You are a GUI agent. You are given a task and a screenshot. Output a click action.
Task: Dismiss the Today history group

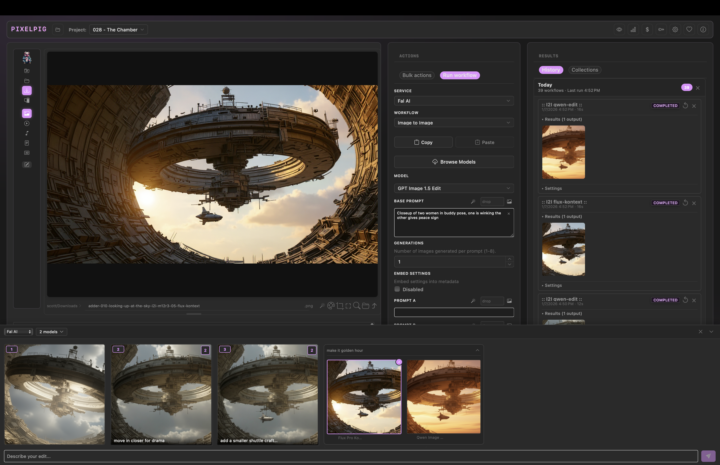tap(698, 88)
